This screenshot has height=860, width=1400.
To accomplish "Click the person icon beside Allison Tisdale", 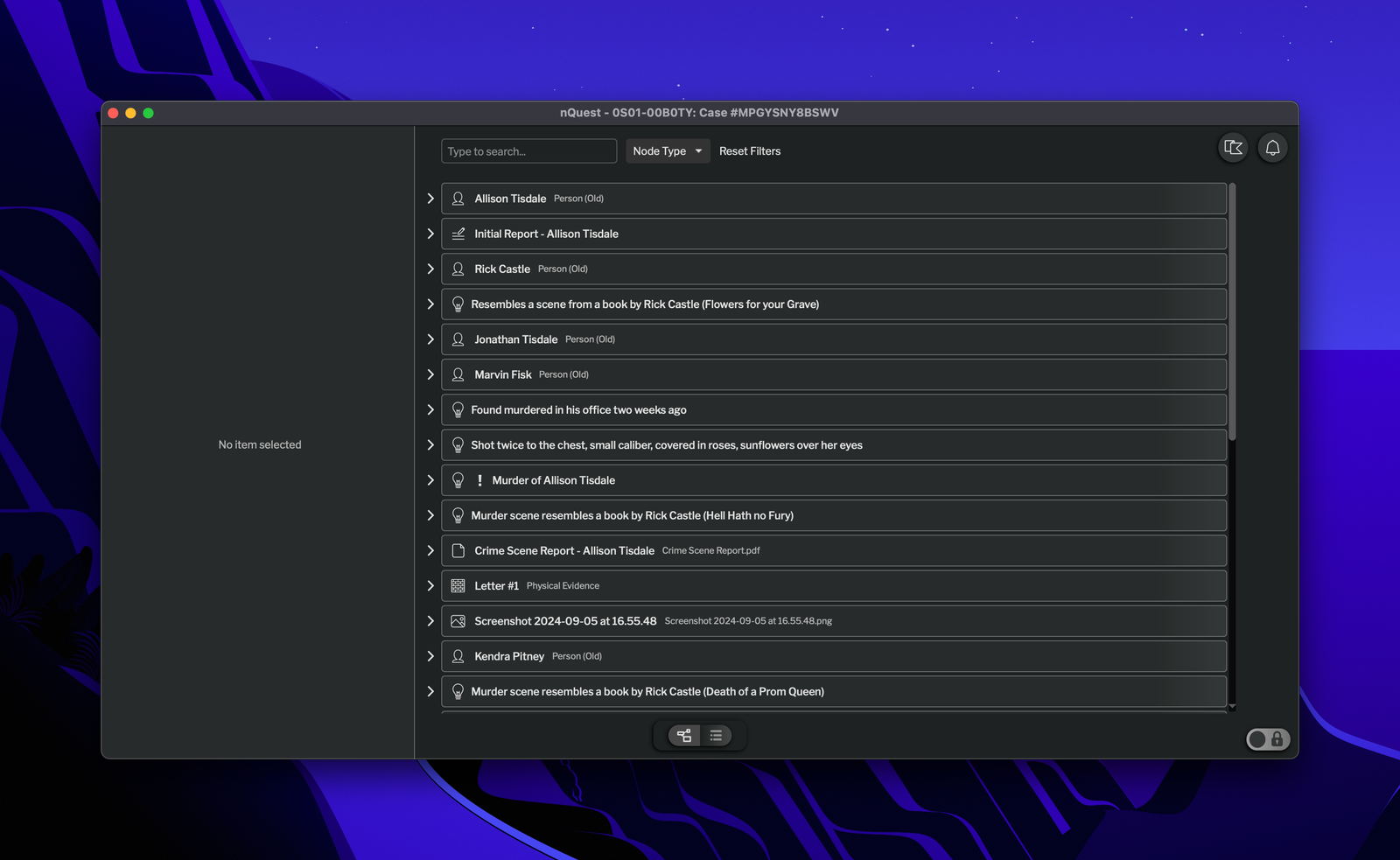I will 458,199.
